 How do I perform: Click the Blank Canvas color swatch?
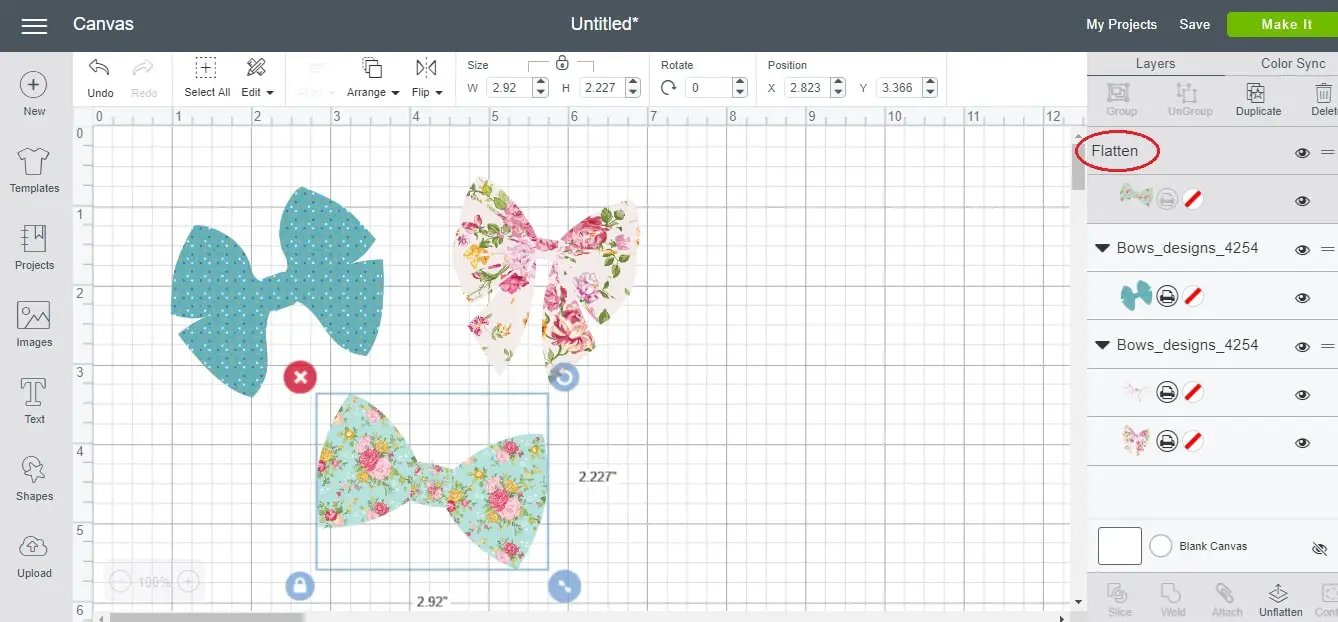click(x=1119, y=547)
